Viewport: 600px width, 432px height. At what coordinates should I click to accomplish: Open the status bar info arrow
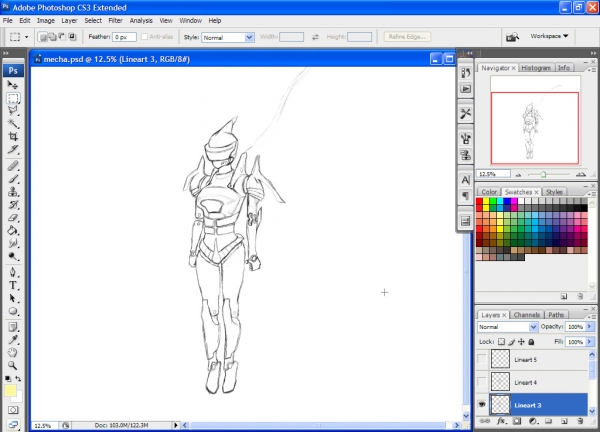(176, 425)
